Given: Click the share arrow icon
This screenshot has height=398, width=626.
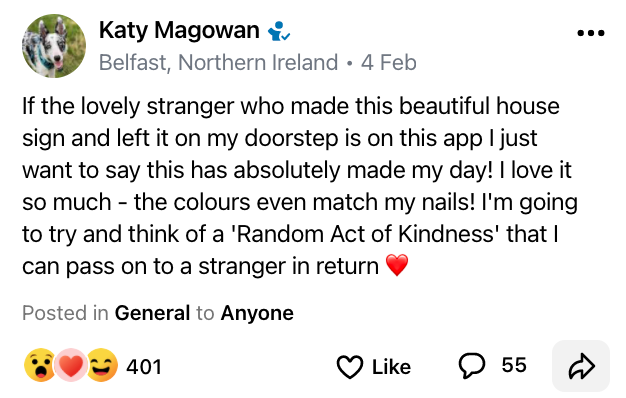Looking at the screenshot, I should pyautogui.click(x=581, y=366).
